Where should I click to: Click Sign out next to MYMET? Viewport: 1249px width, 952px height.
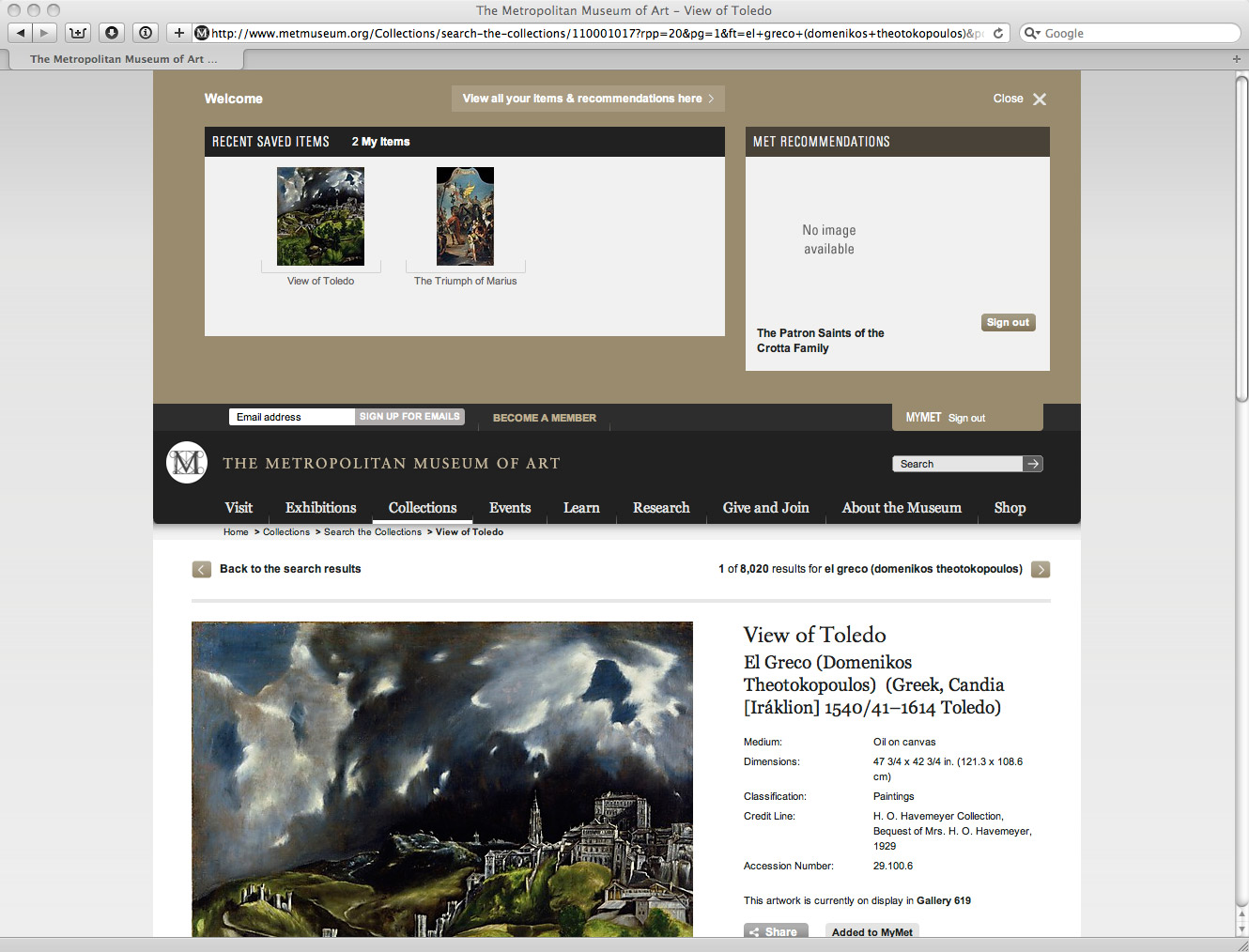click(966, 419)
